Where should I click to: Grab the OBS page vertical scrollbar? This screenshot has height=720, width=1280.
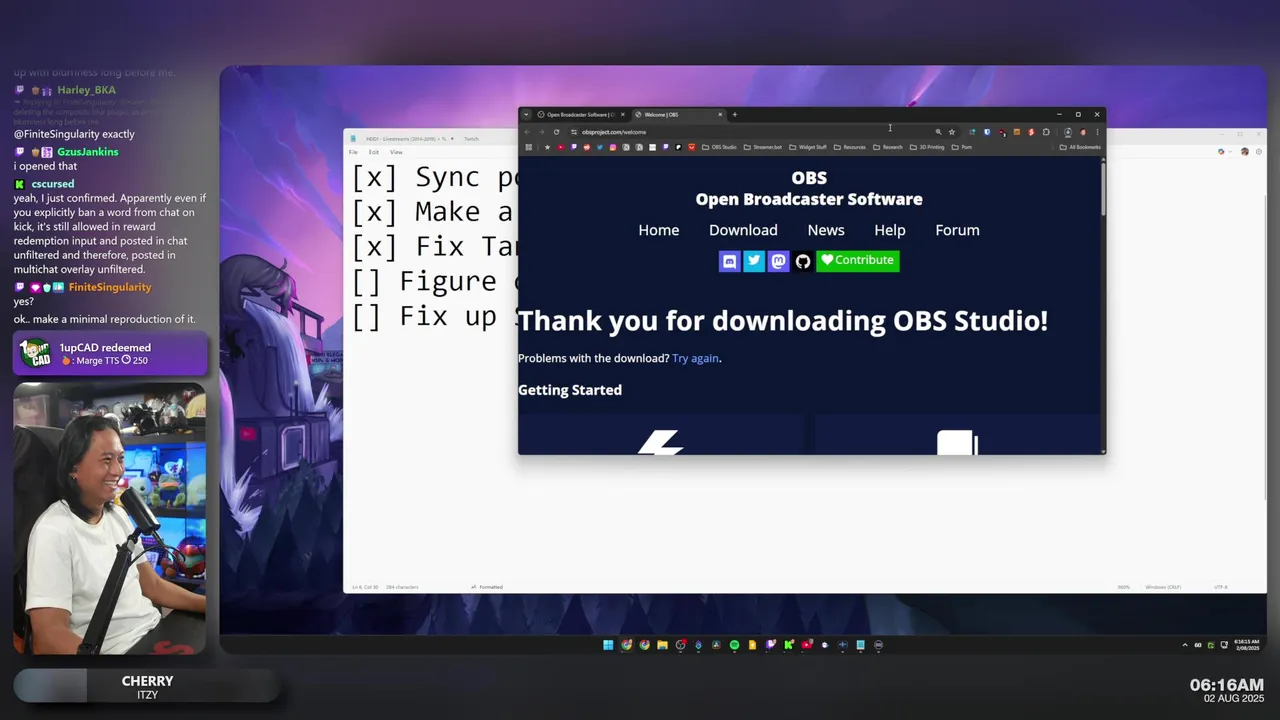[1103, 188]
